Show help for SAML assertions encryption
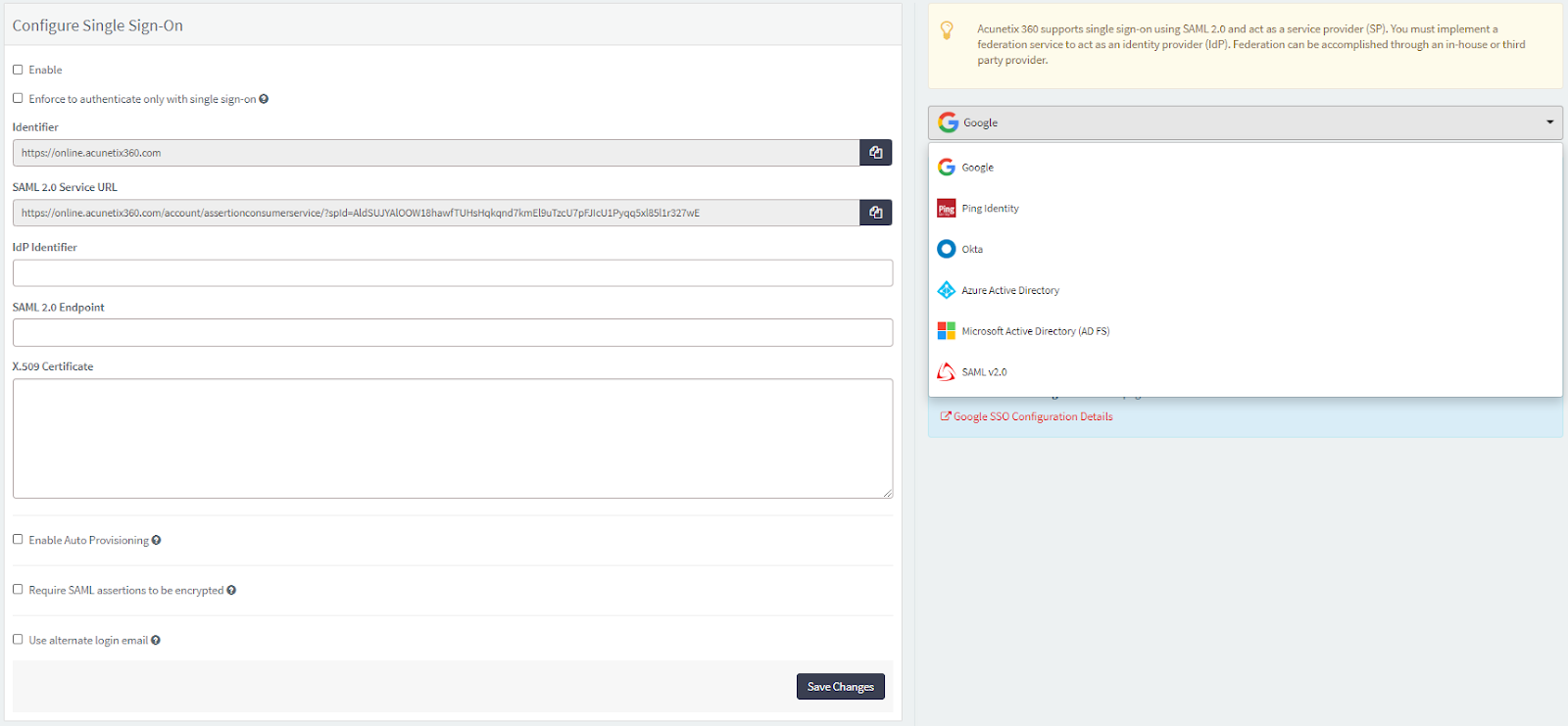Viewport: 1568px width, 726px height. 231,590
